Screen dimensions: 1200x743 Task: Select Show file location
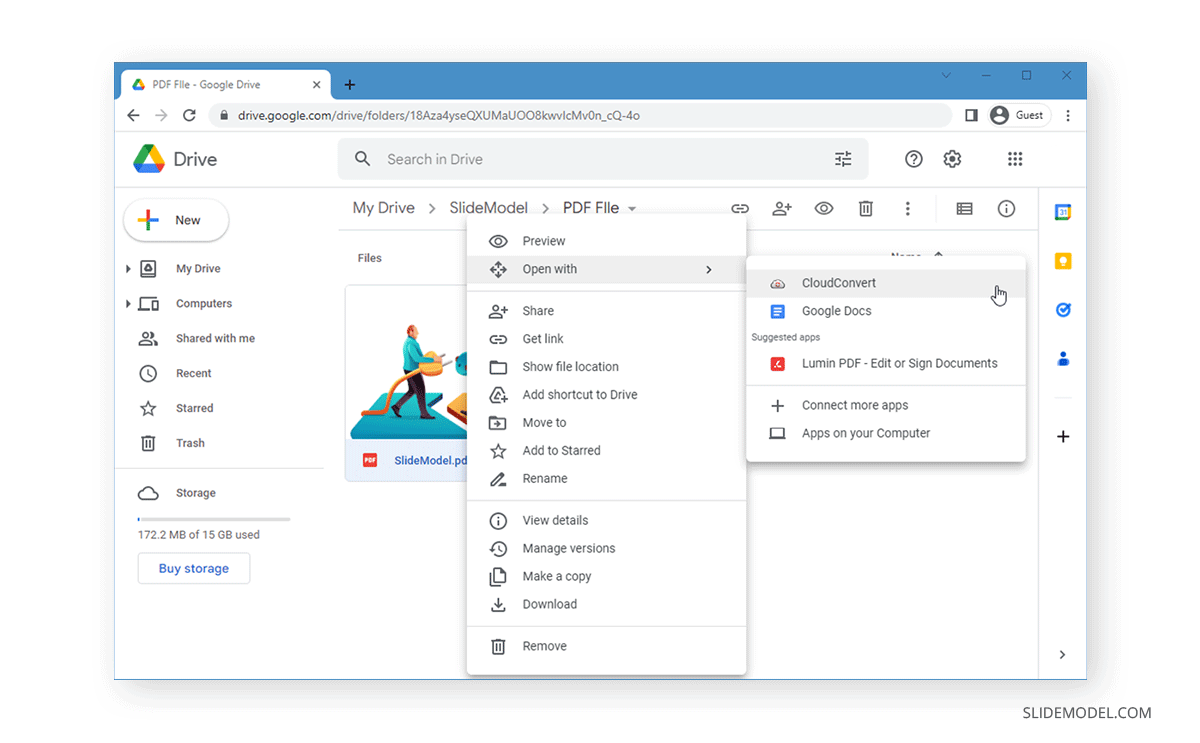tap(606, 367)
